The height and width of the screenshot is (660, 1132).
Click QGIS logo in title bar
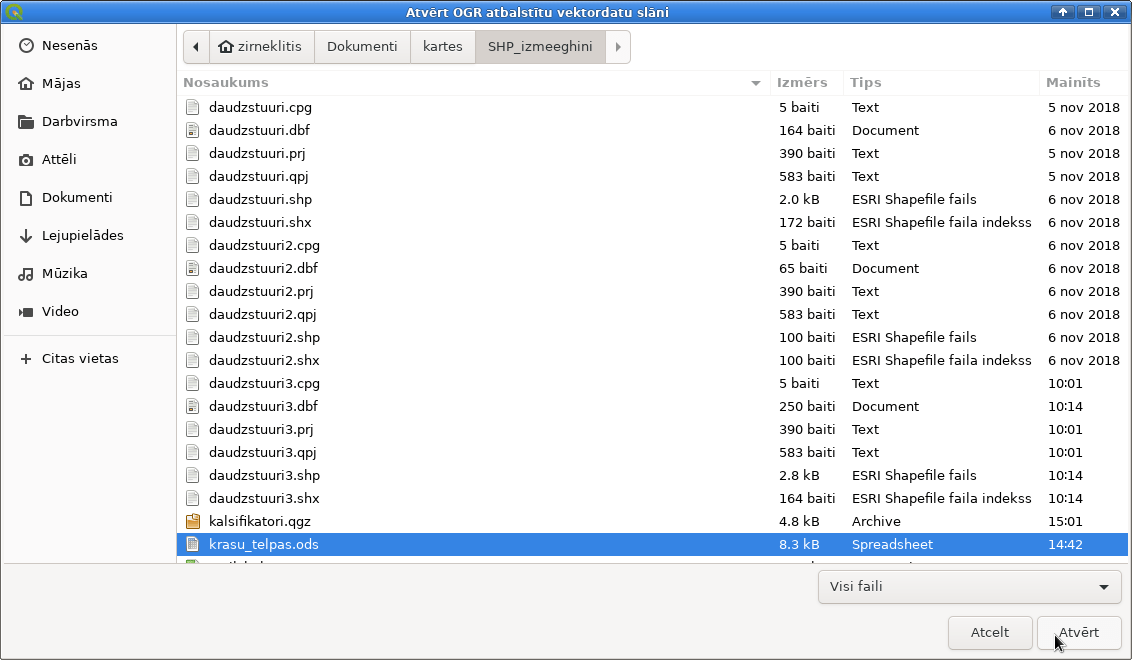(x=14, y=12)
